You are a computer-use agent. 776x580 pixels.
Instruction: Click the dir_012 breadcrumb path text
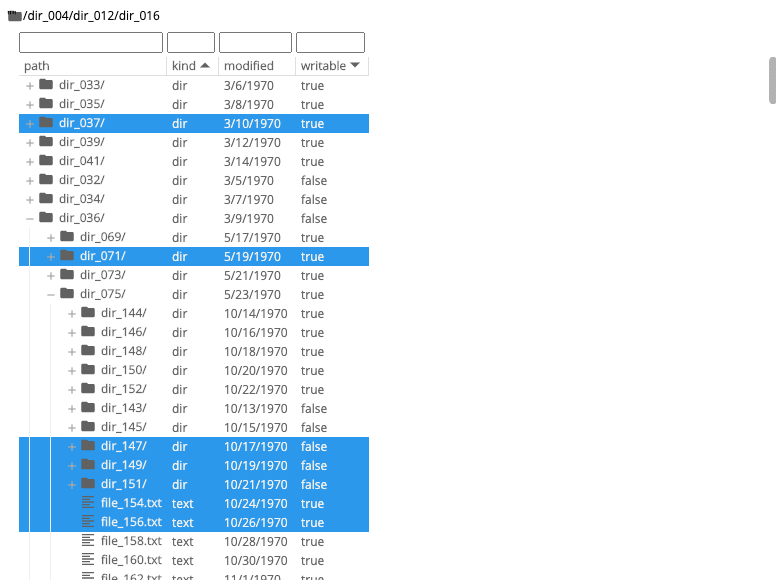(94, 16)
